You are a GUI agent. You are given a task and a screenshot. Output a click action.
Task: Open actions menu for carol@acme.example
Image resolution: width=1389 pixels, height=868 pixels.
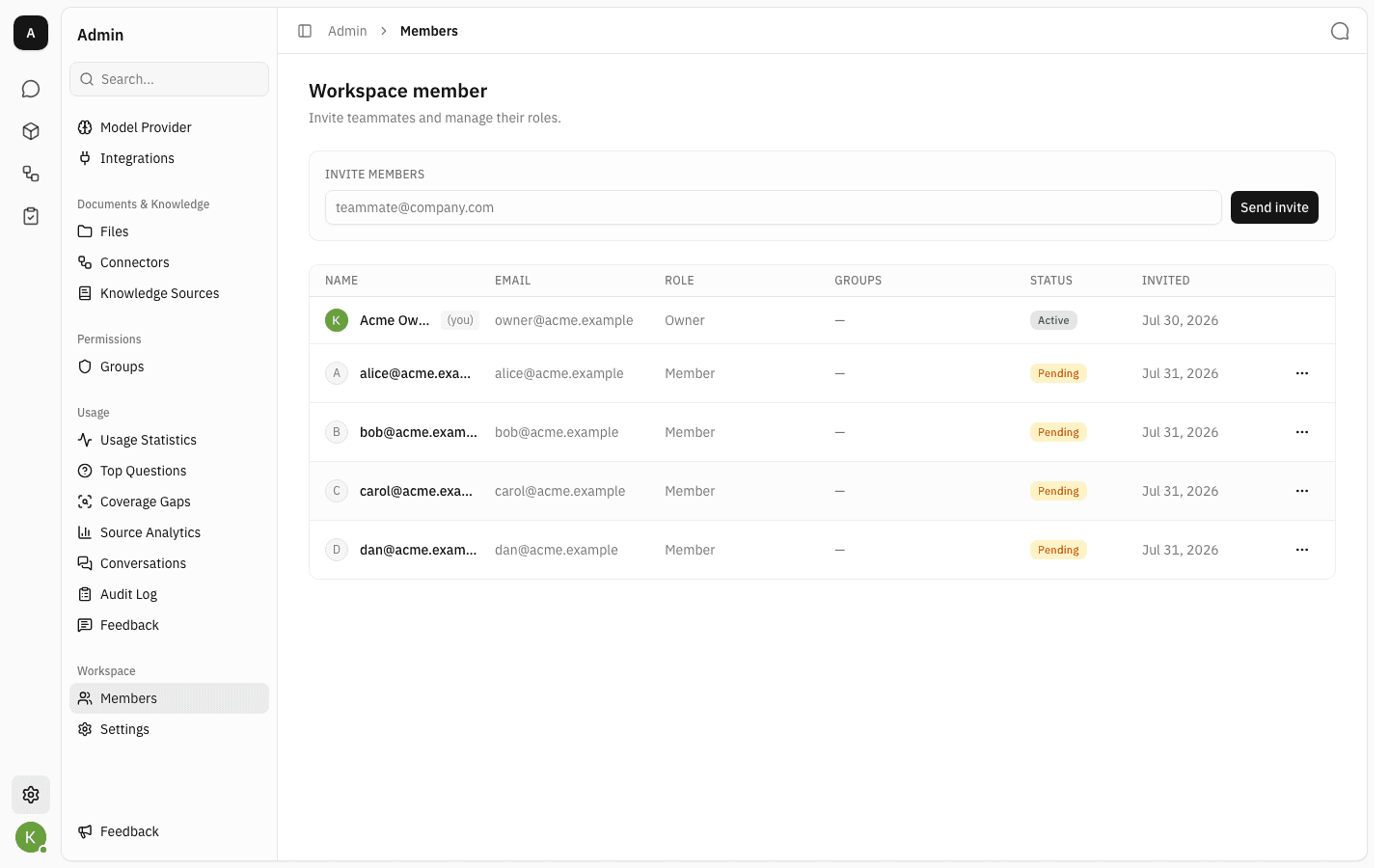click(x=1302, y=491)
